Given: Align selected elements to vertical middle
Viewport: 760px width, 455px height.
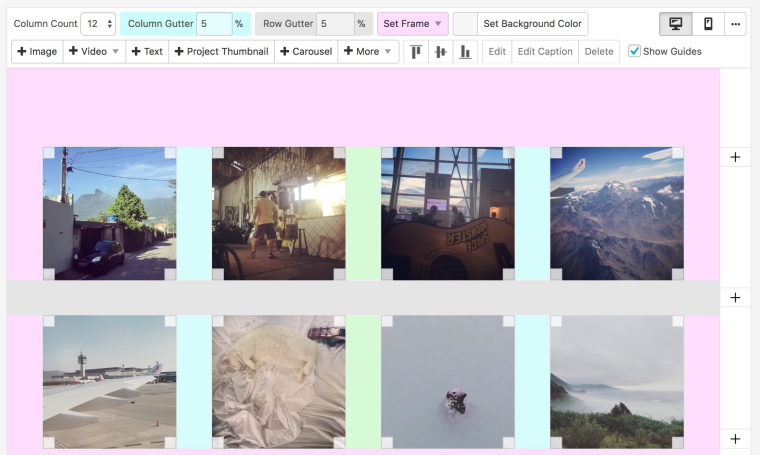Looking at the screenshot, I should point(440,52).
